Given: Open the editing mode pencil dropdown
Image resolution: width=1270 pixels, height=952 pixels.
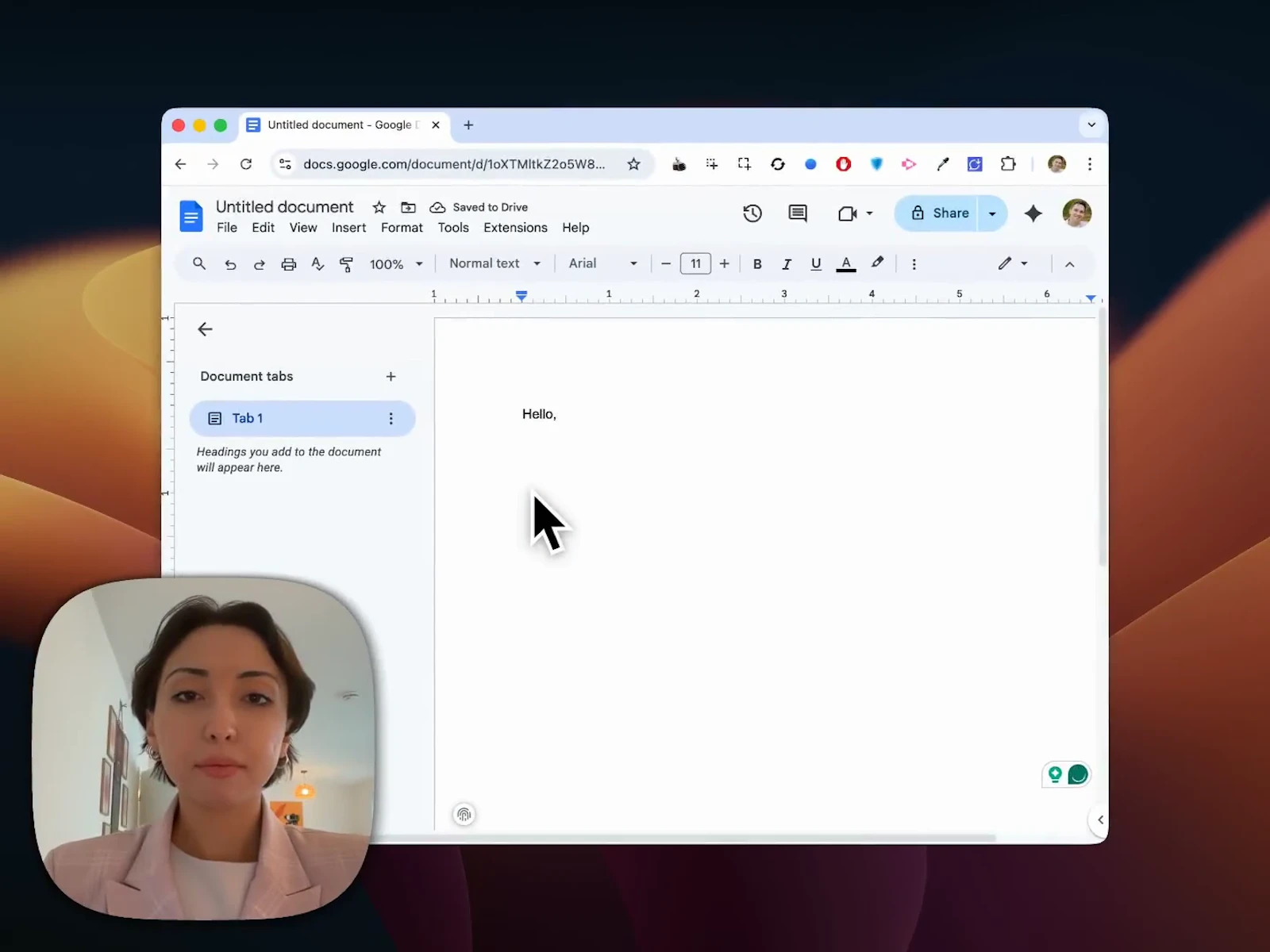Looking at the screenshot, I should 1013,263.
